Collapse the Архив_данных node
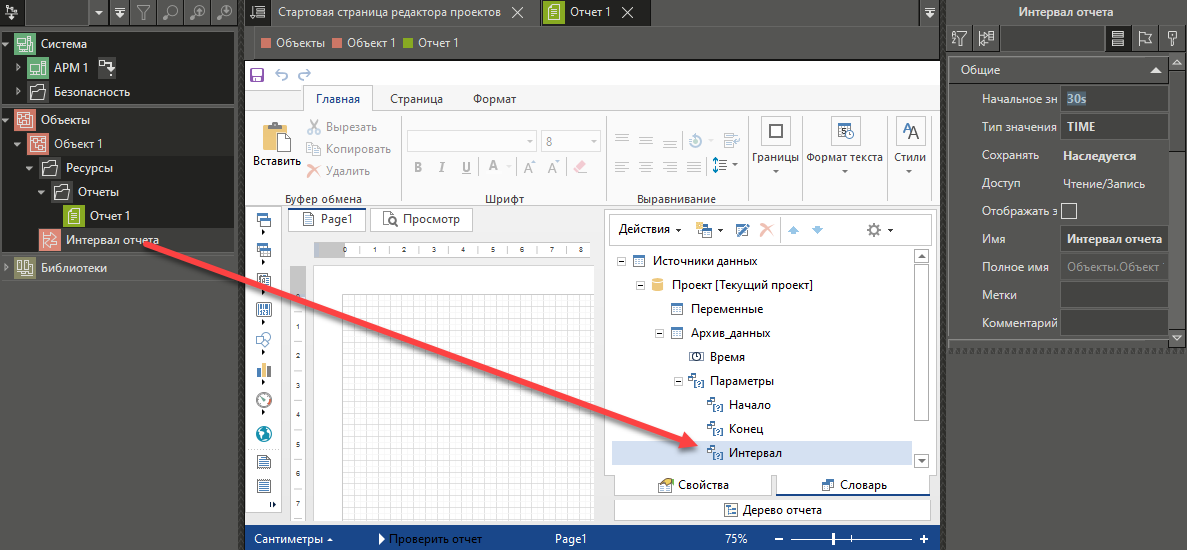 point(659,333)
